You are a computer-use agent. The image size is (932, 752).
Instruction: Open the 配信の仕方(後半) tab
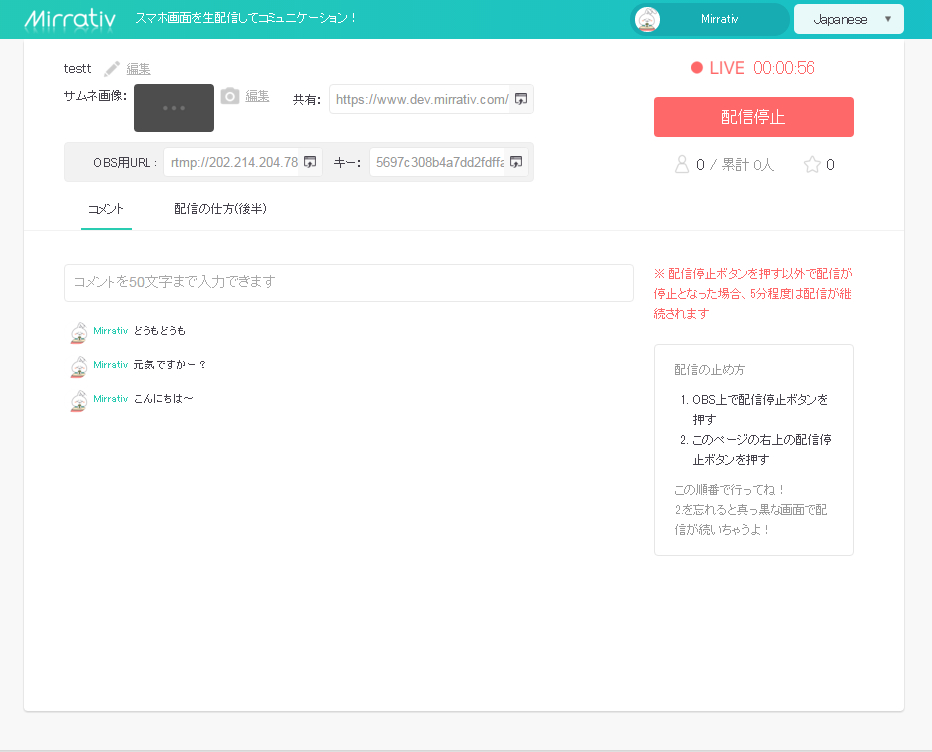click(220, 209)
